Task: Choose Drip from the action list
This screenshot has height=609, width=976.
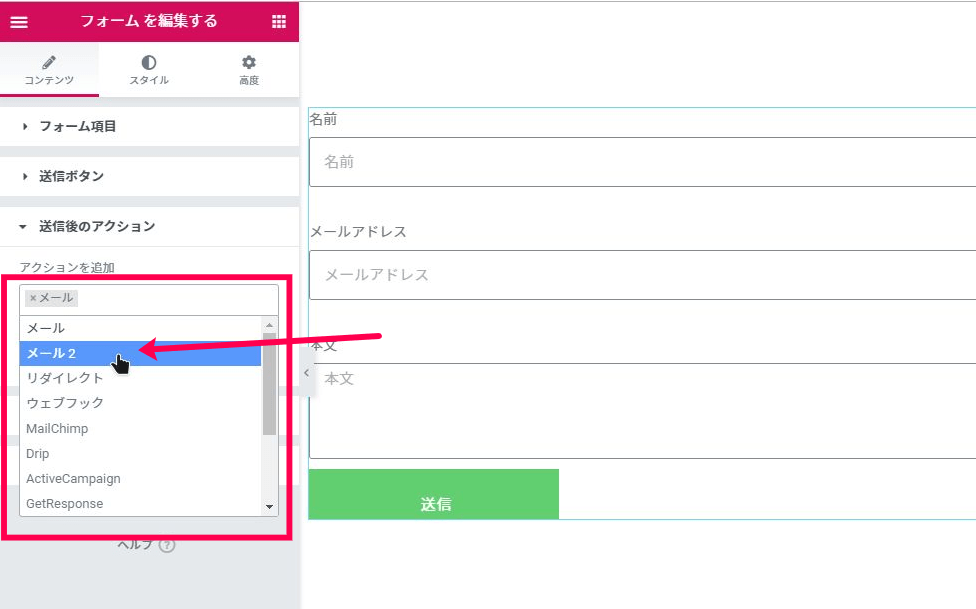Action: click(140, 453)
